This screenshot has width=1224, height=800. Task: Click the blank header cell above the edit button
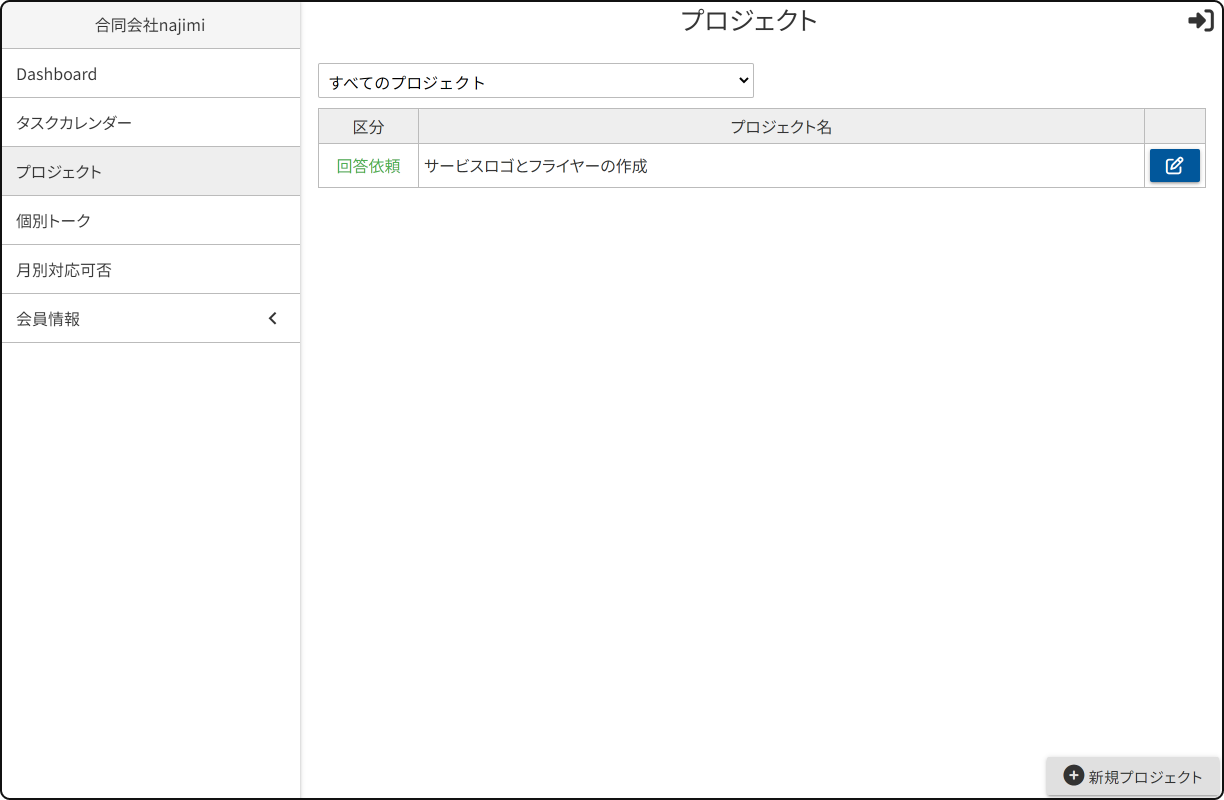point(1174,127)
